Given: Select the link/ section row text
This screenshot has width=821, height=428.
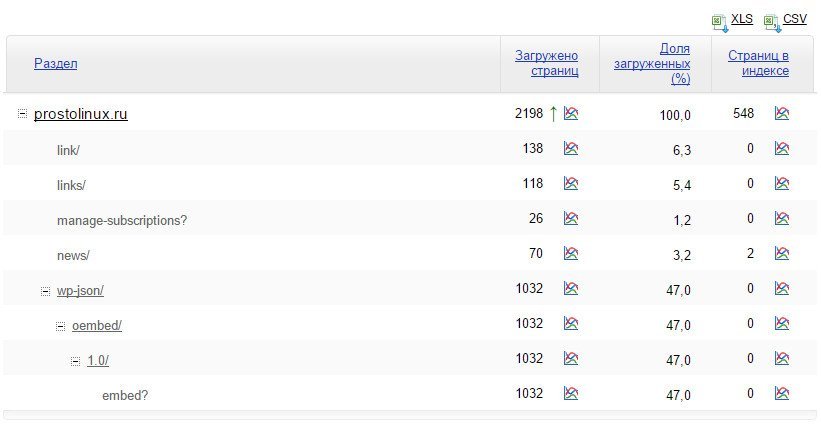Looking at the screenshot, I should pyautogui.click(x=68, y=151).
